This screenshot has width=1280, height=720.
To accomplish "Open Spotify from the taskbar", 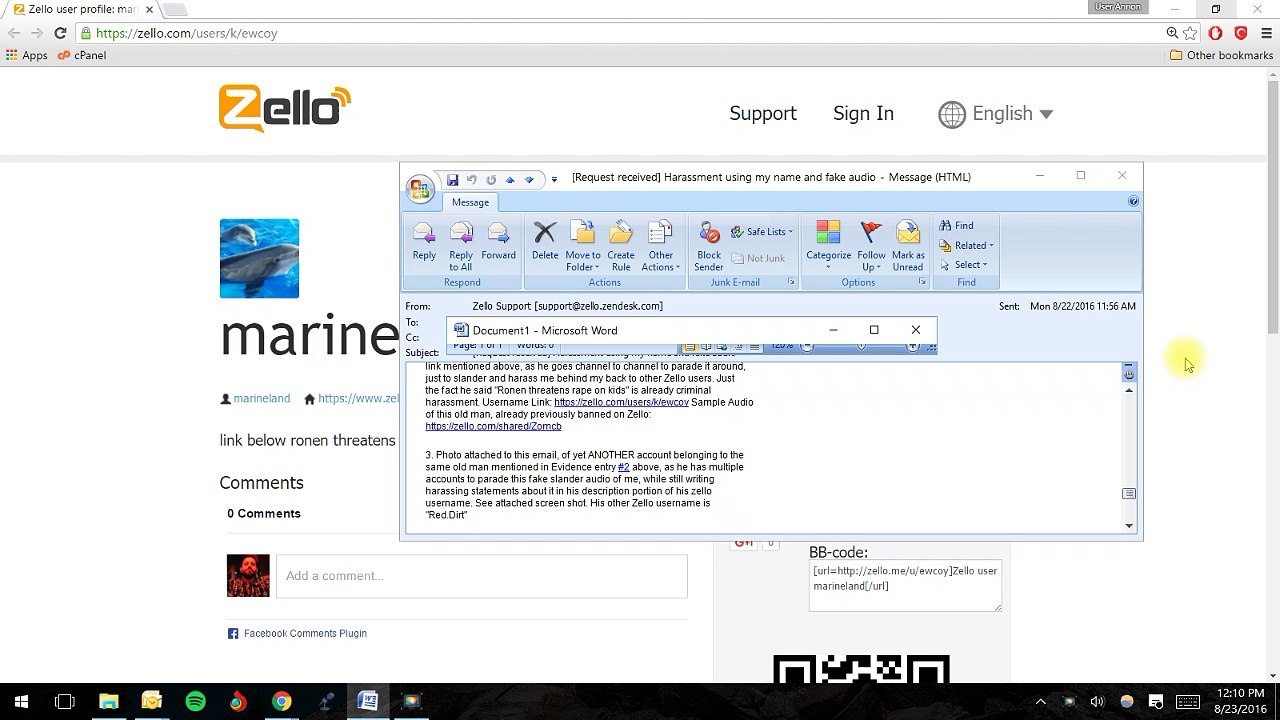I will tap(195, 701).
